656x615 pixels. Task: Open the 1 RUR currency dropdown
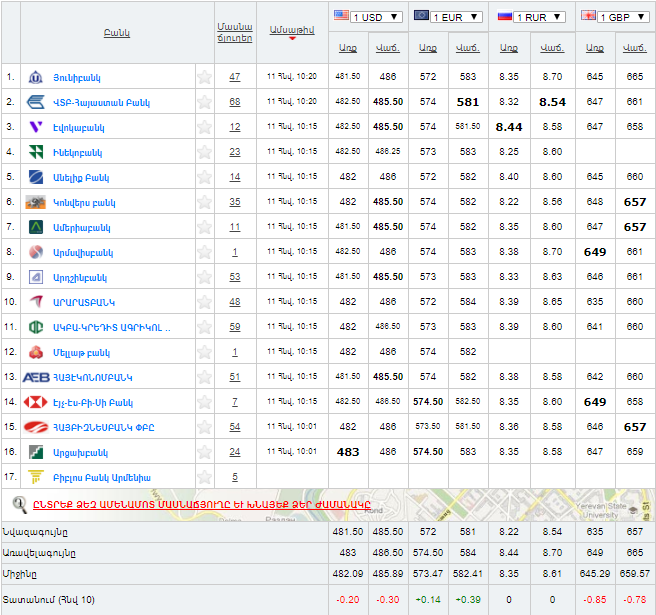[540, 17]
